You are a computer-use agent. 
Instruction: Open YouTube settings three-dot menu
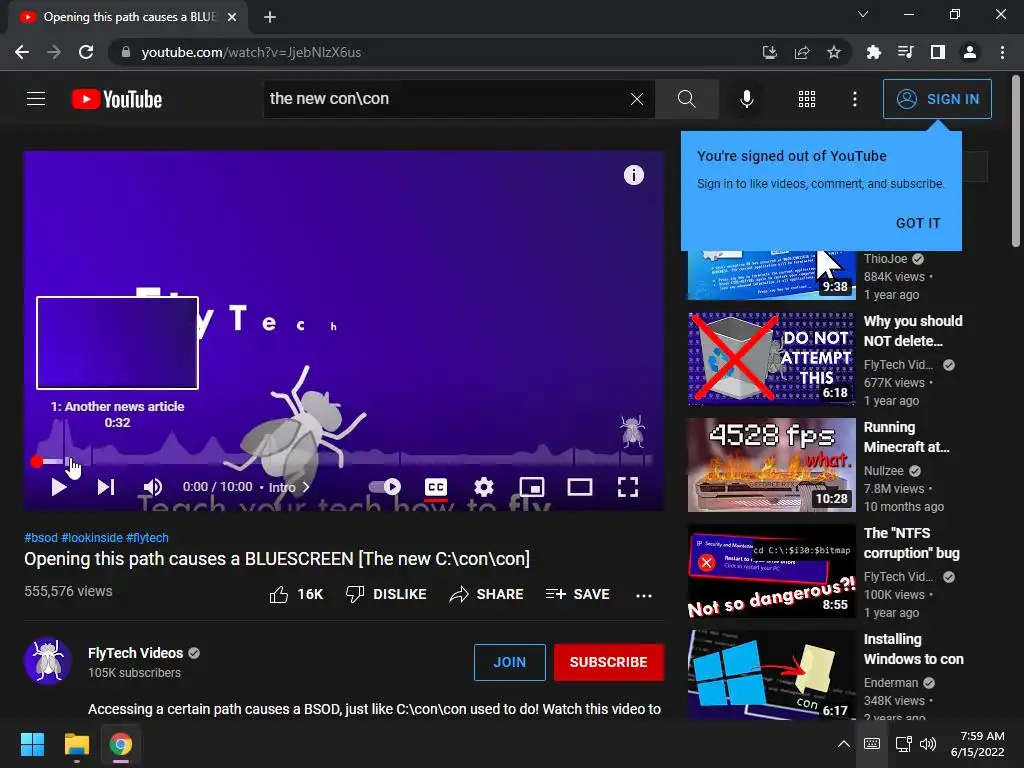point(854,99)
